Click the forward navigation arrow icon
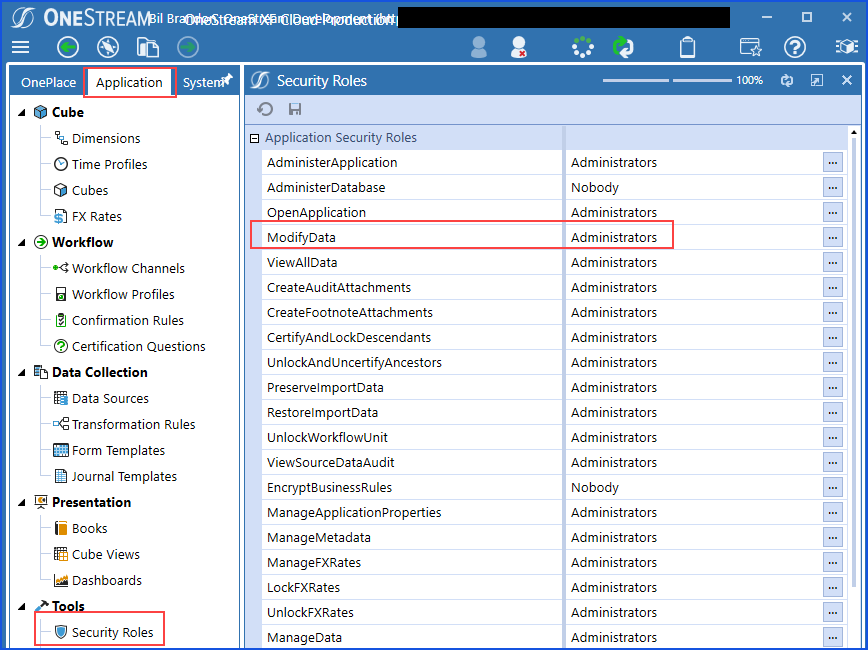The width and height of the screenshot is (868, 650). click(188, 47)
